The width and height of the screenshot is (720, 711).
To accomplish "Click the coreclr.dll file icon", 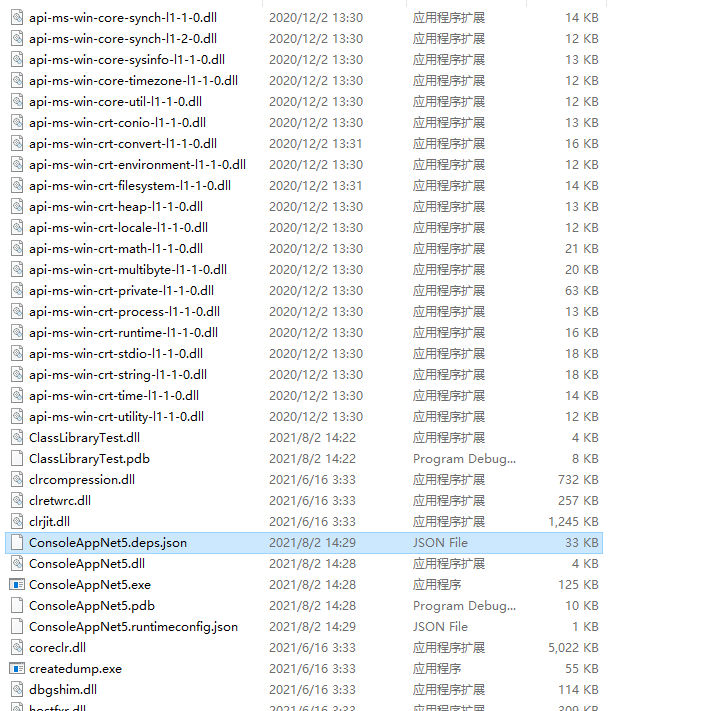I will 17,647.
